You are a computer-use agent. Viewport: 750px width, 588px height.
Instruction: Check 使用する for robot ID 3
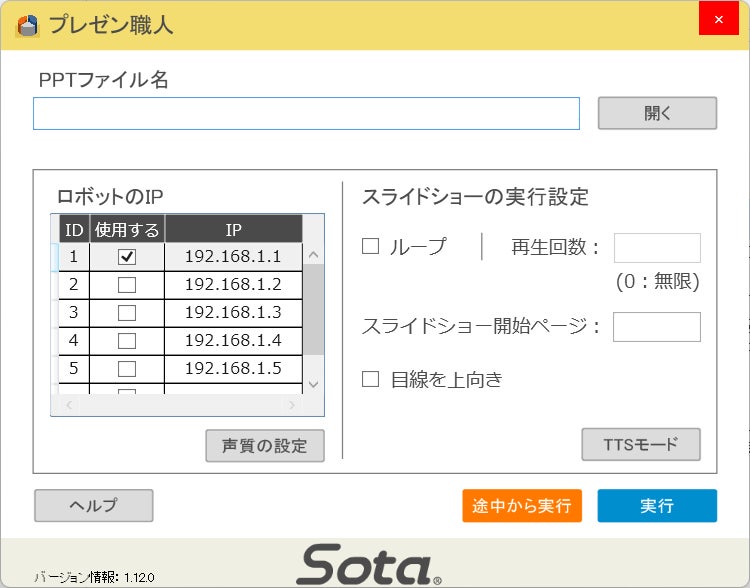tap(127, 313)
